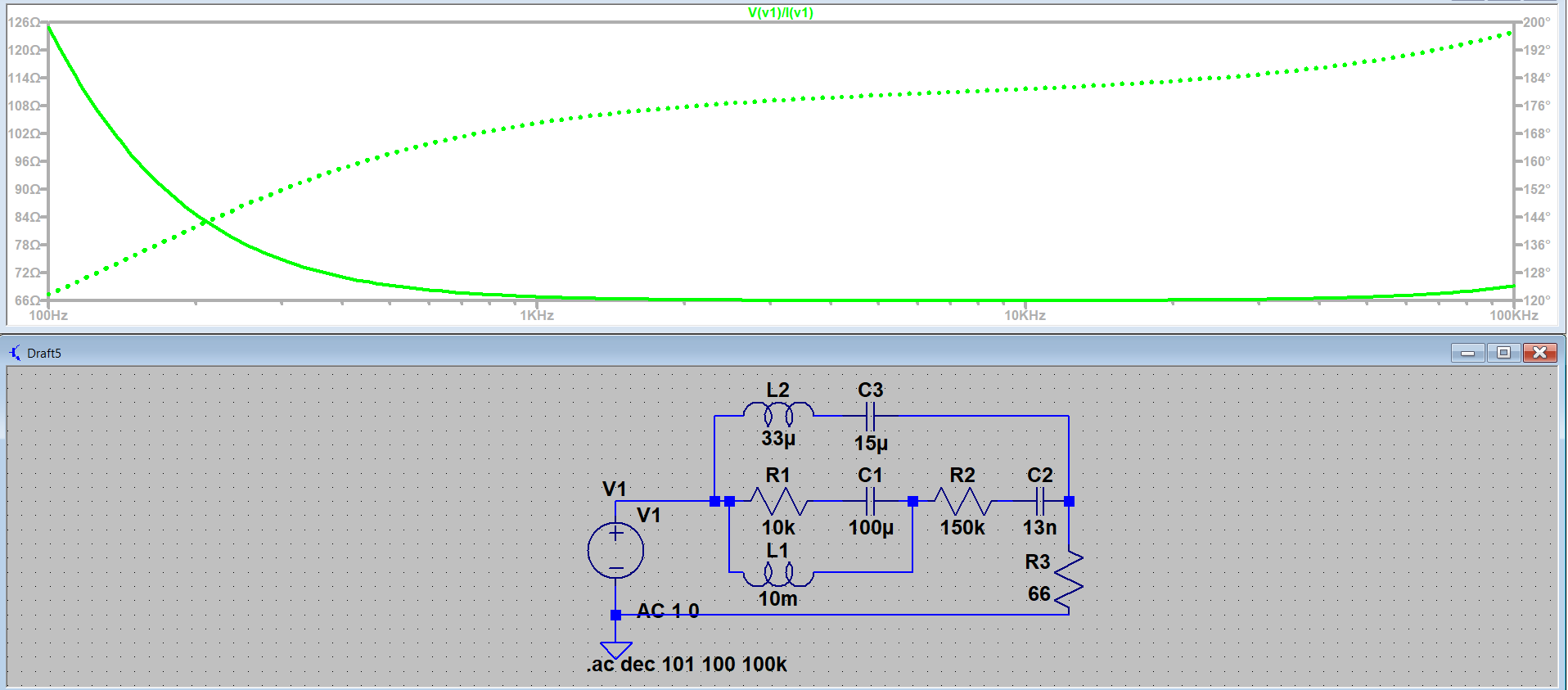Click the 160° label on right phase axis
1568x690 pixels.
(1536, 161)
